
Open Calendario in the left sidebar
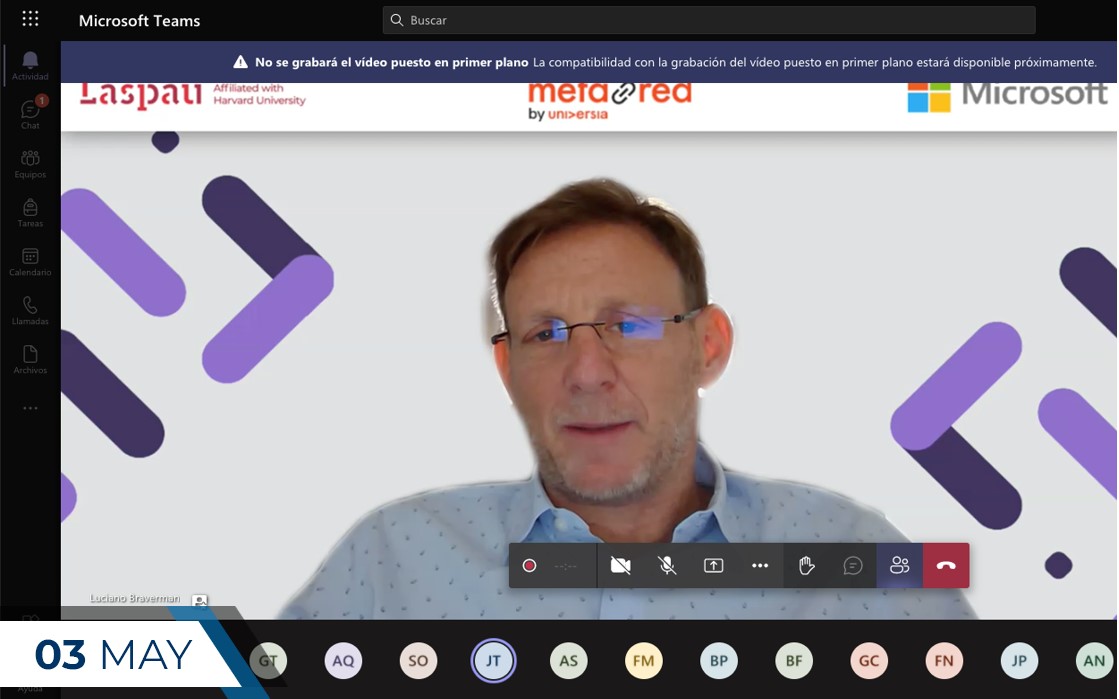click(30, 261)
